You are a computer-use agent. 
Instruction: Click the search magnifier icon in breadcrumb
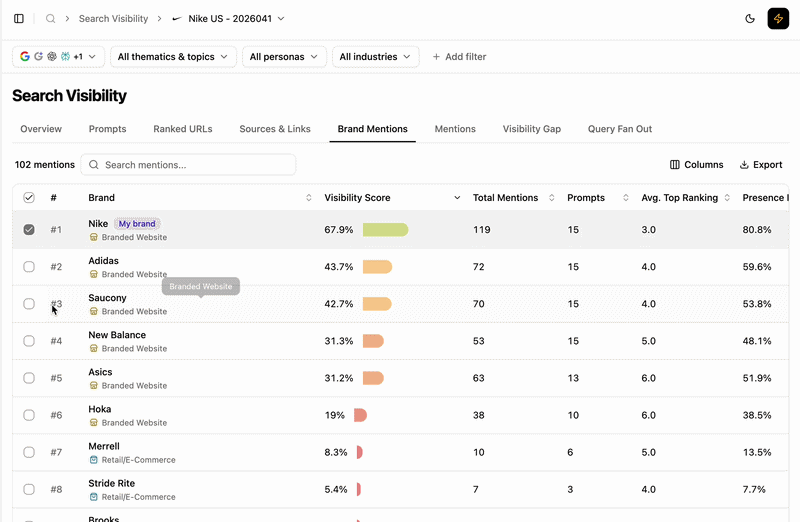click(51, 18)
